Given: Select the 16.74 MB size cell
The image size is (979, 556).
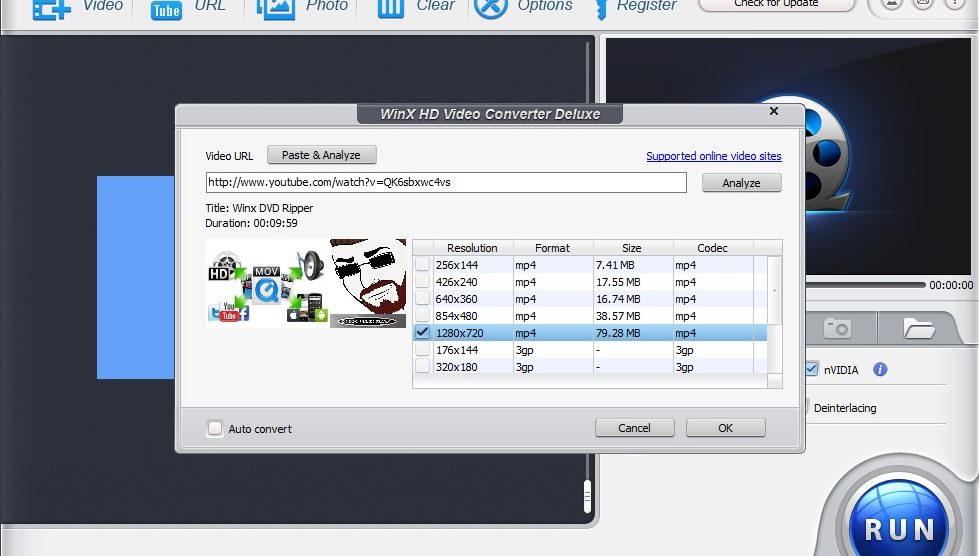Looking at the screenshot, I should (618, 298).
